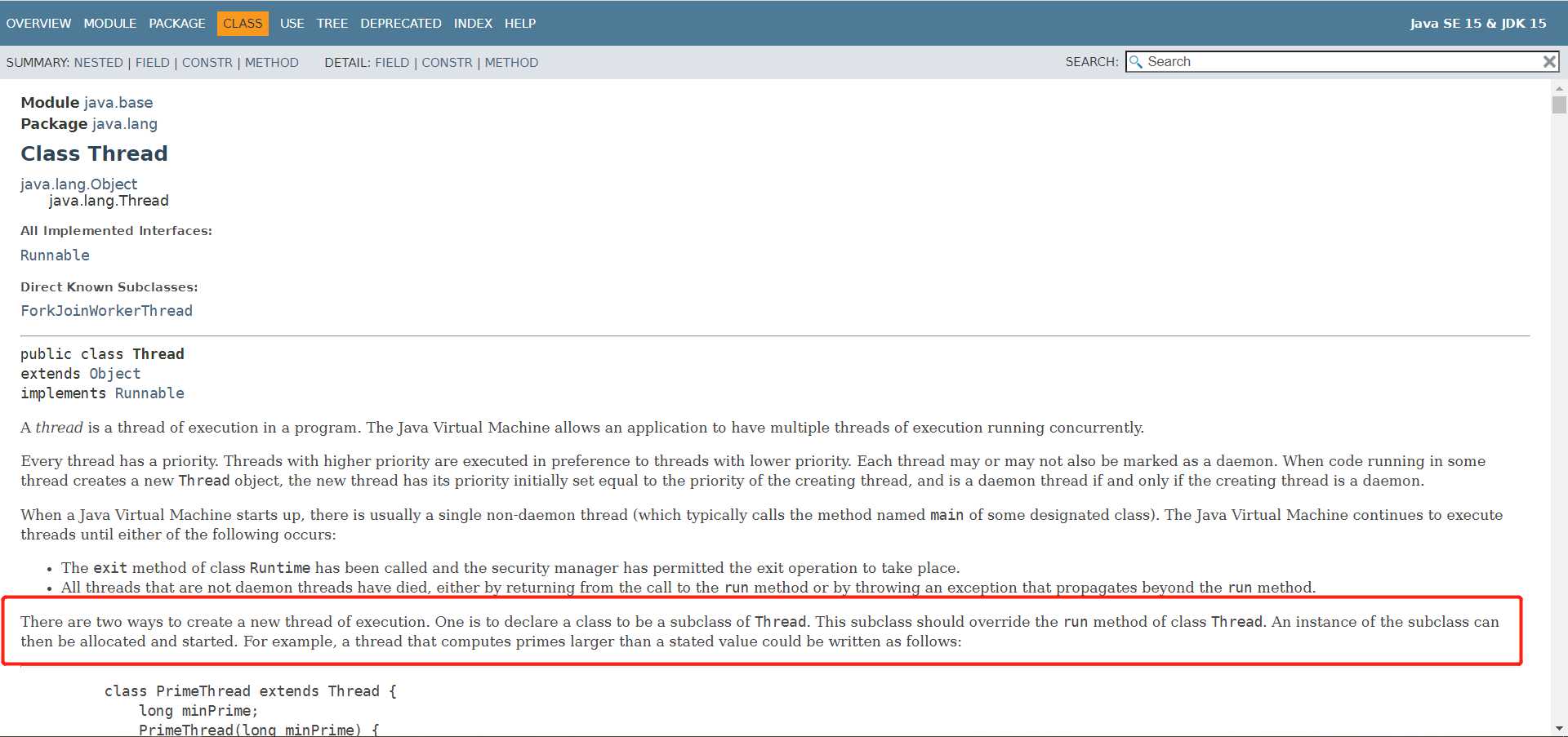
Task: Jump to FIELD detail section
Action: point(392,63)
